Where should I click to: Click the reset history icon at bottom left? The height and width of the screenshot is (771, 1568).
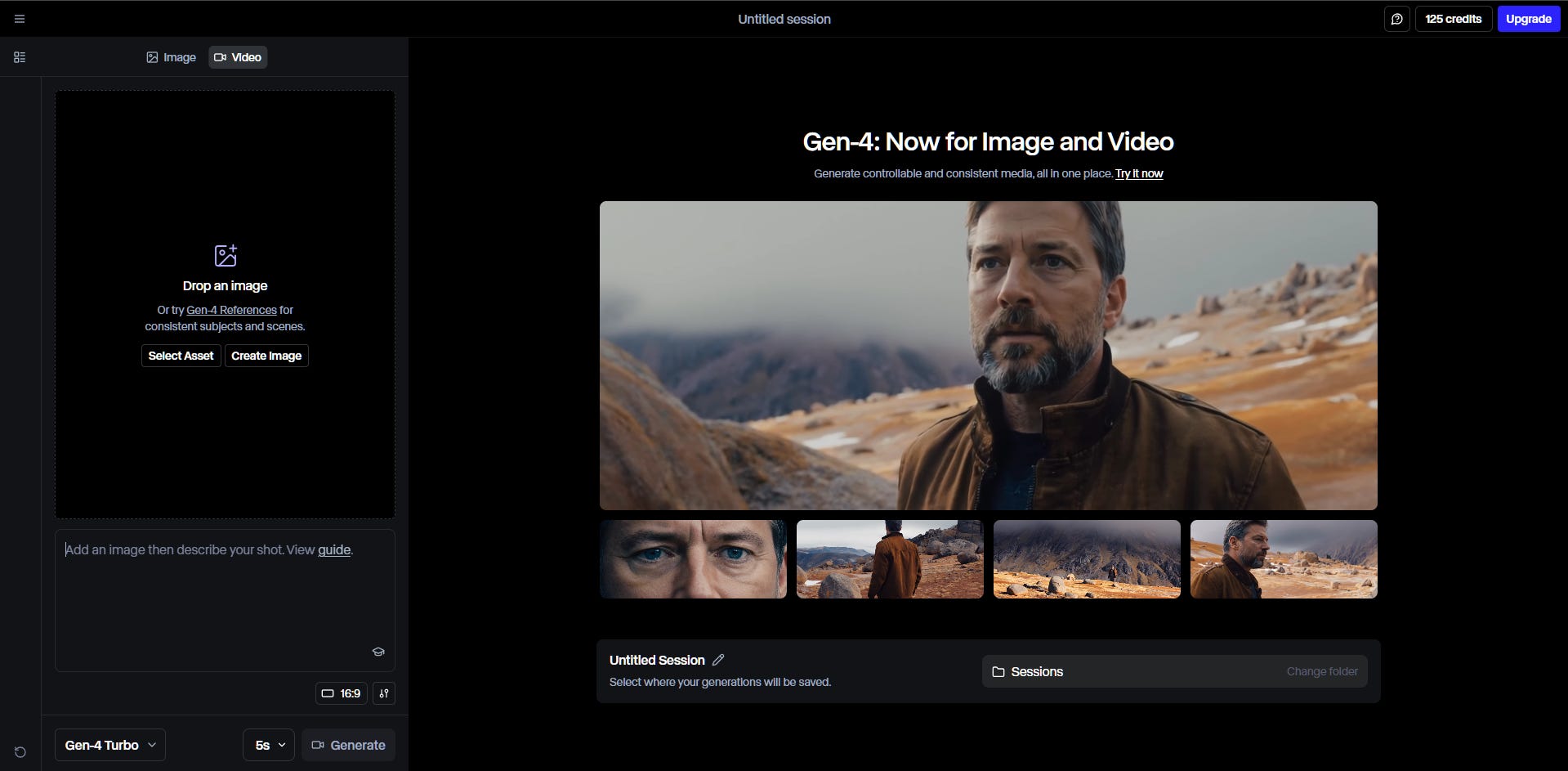pyautogui.click(x=20, y=752)
